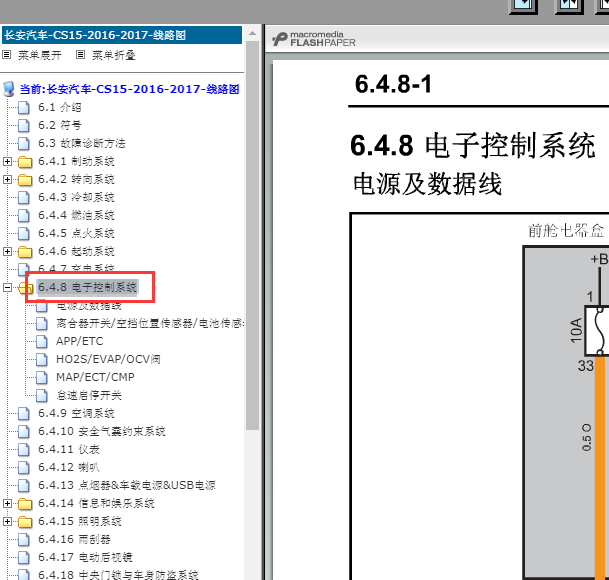
Task: Expand the 6.4.15 照明系统 folder
Action: tap(7, 521)
